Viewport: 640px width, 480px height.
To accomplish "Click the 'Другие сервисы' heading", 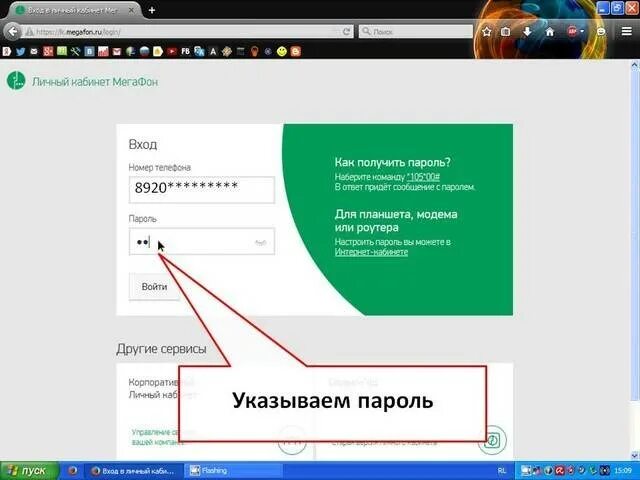I will 161,349.
